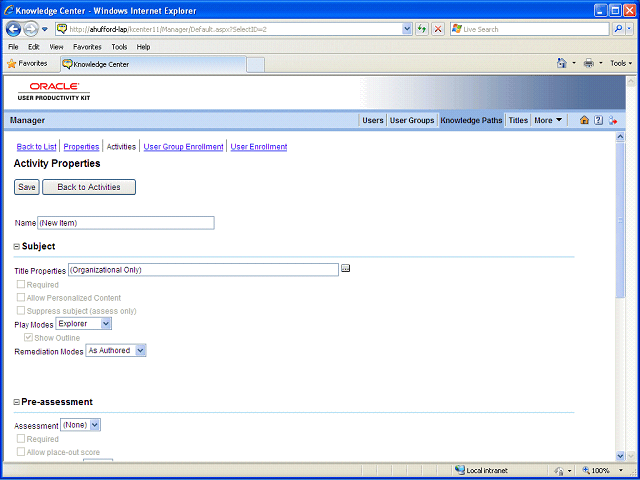Screen dimensions: 640x480
Task: Toggle Suppress subject (assess only) checkbox
Action: pyautogui.click(x=21, y=311)
